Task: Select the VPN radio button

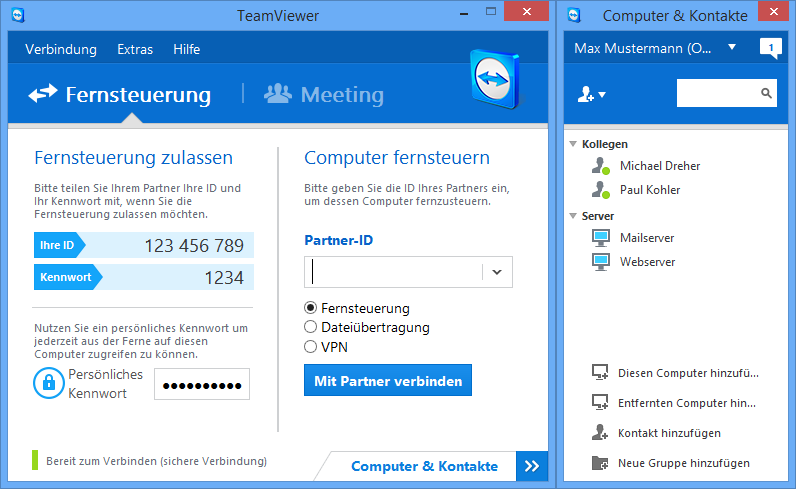Action: (310, 346)
